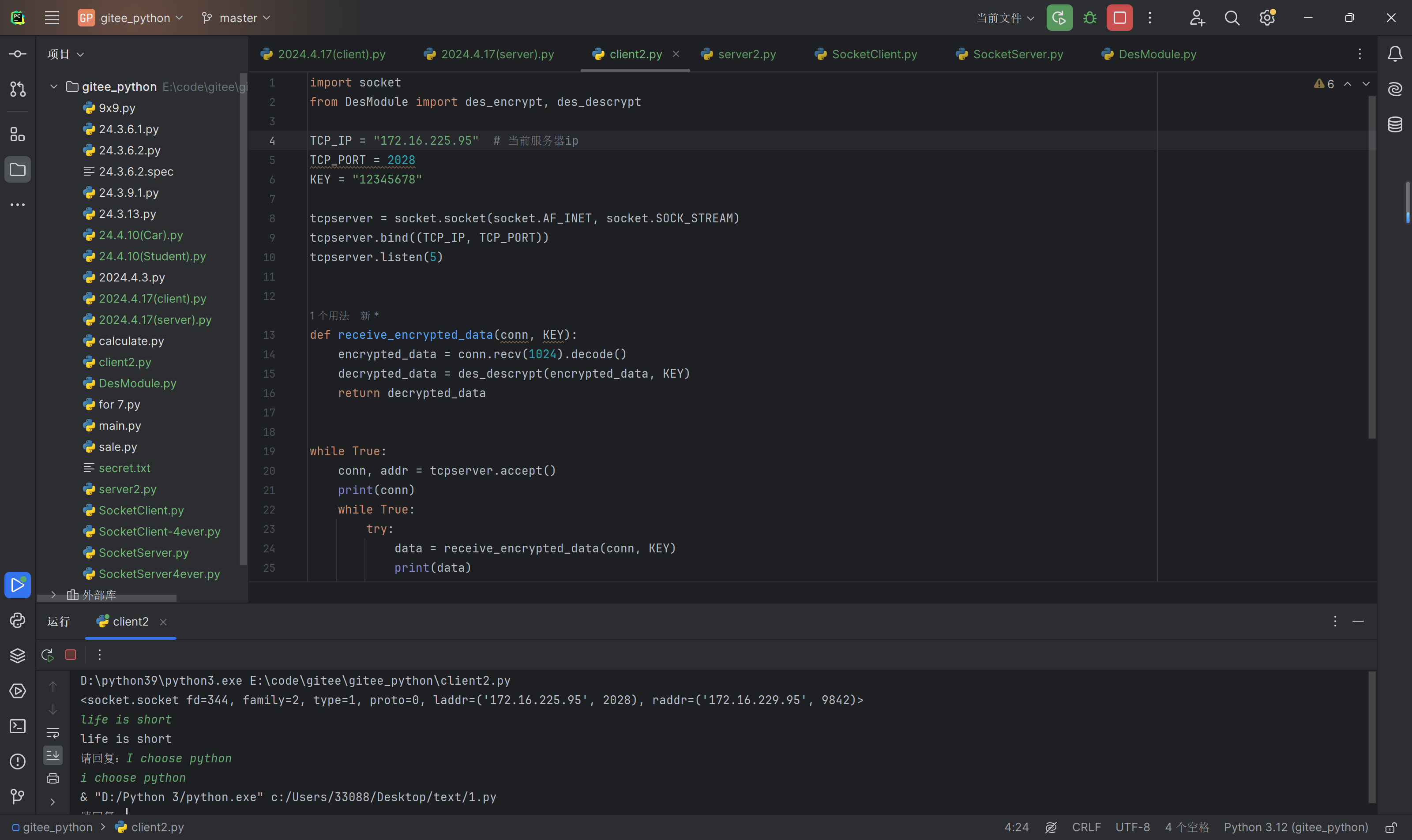The width and height of the screenshot is (1412, 840).
Task: Stop the running process via top toolbar
Action: click(x=1119, y=18)
